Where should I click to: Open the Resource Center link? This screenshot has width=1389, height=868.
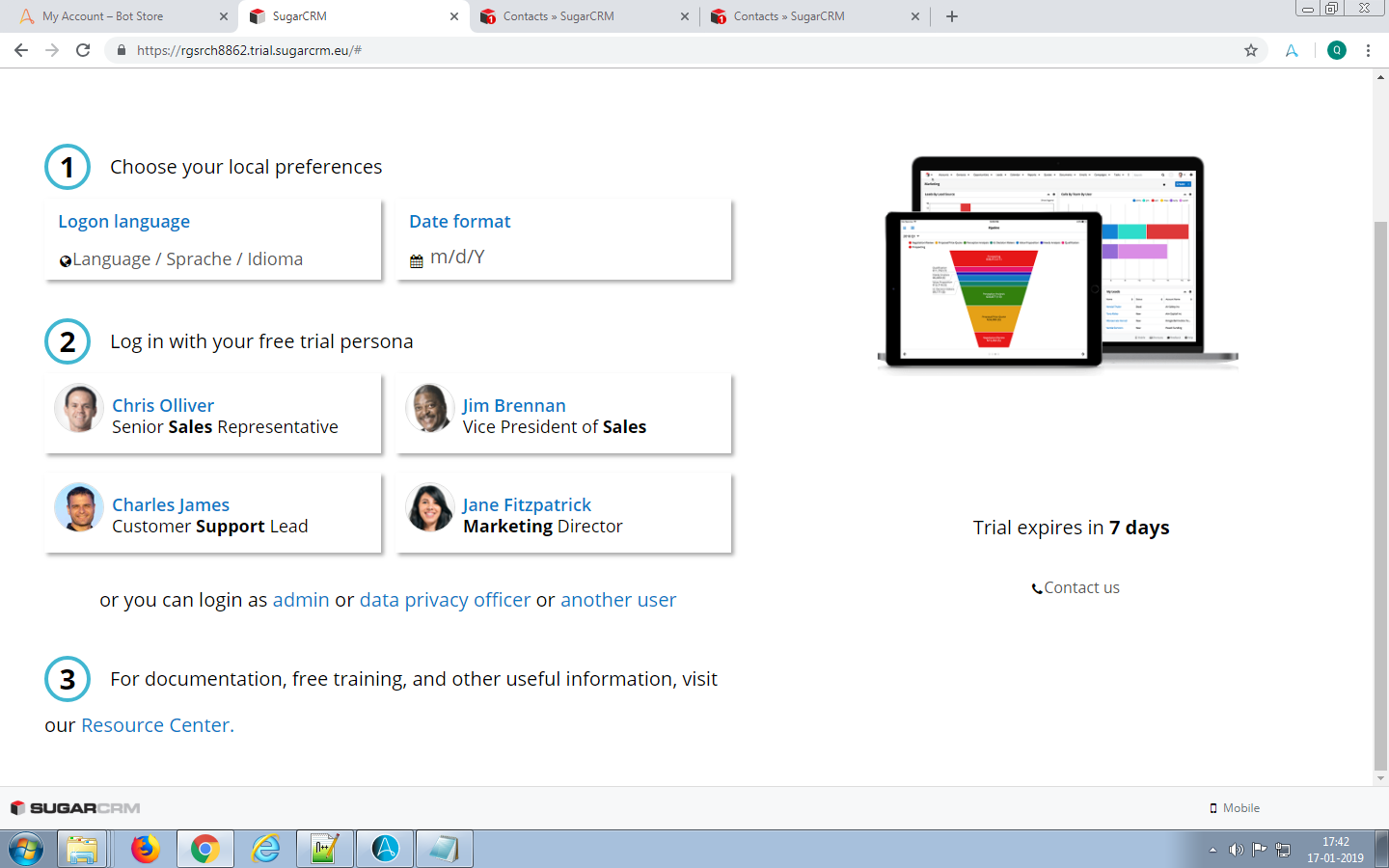[x=157, y=725]
